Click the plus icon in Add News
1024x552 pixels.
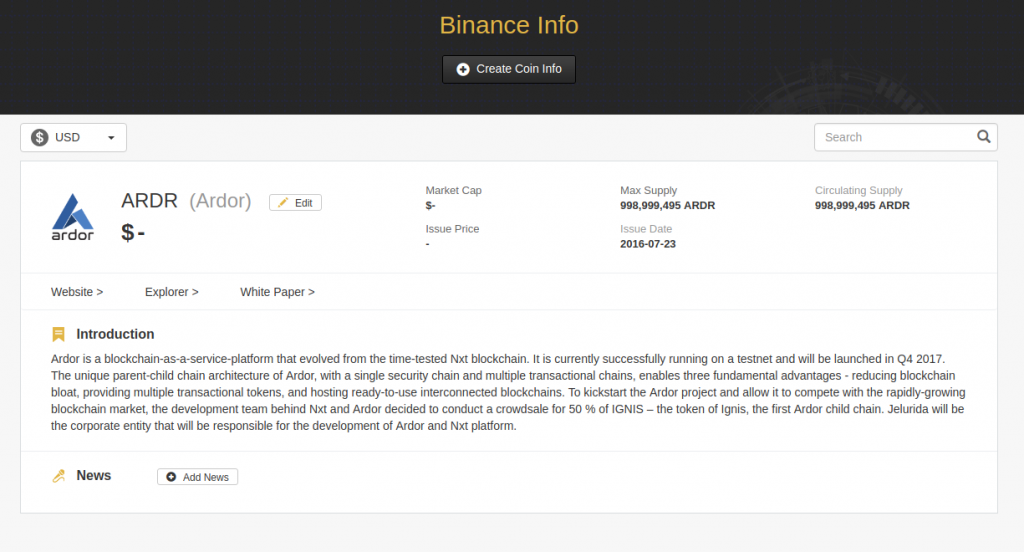[x=171, y=477]
